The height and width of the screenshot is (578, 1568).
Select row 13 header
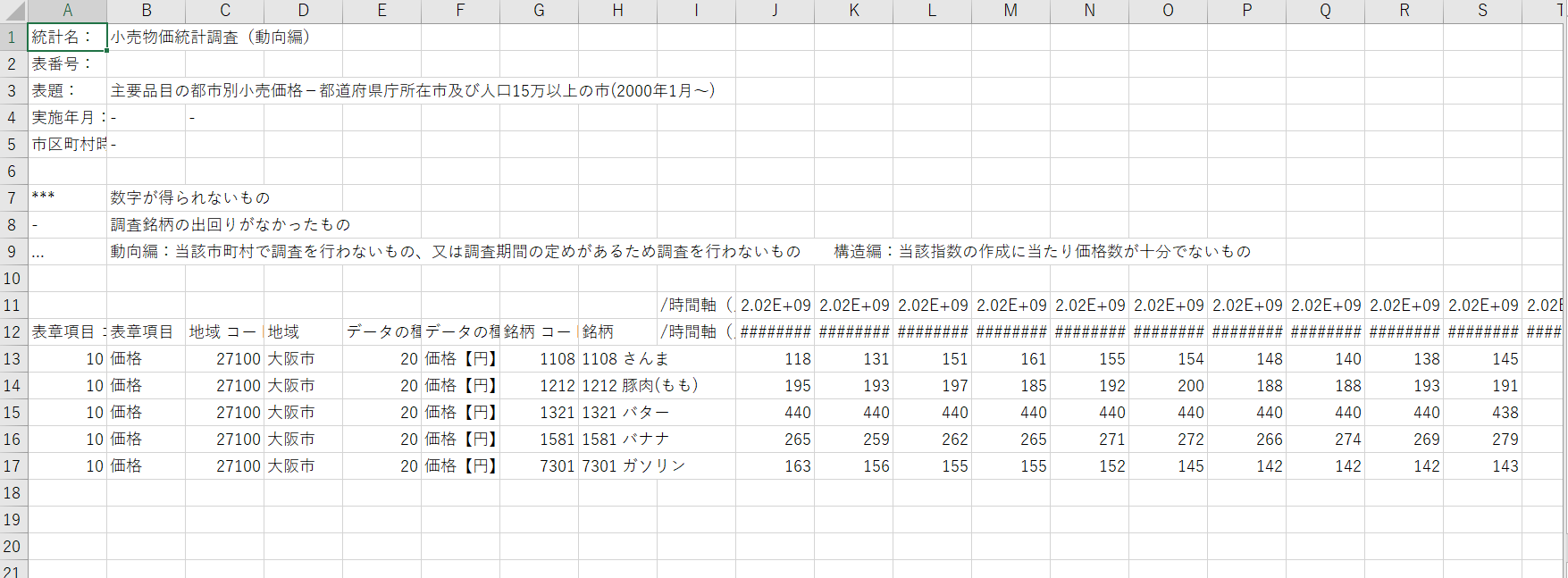(13, 359)
